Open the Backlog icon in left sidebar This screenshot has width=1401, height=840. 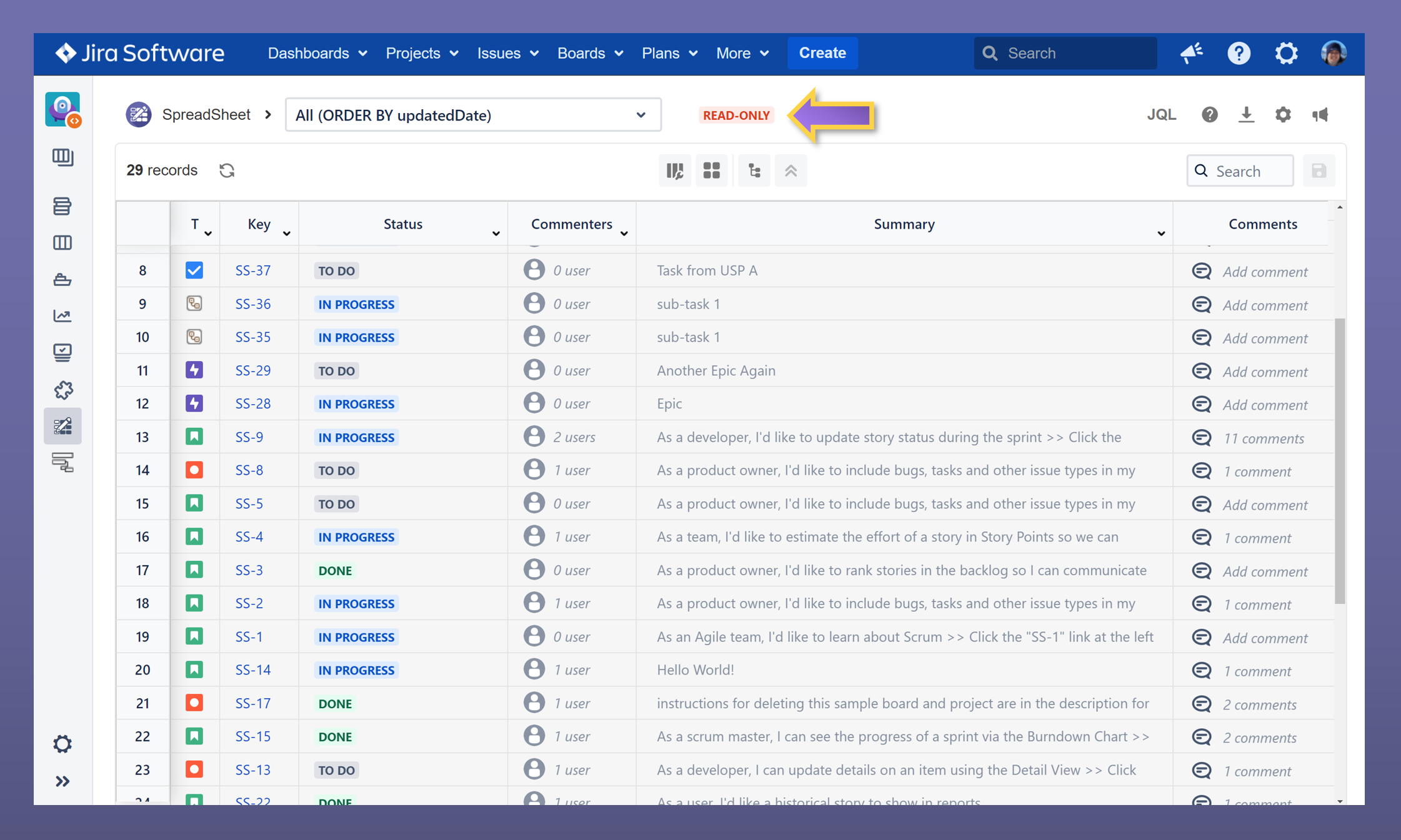[62, 206]
